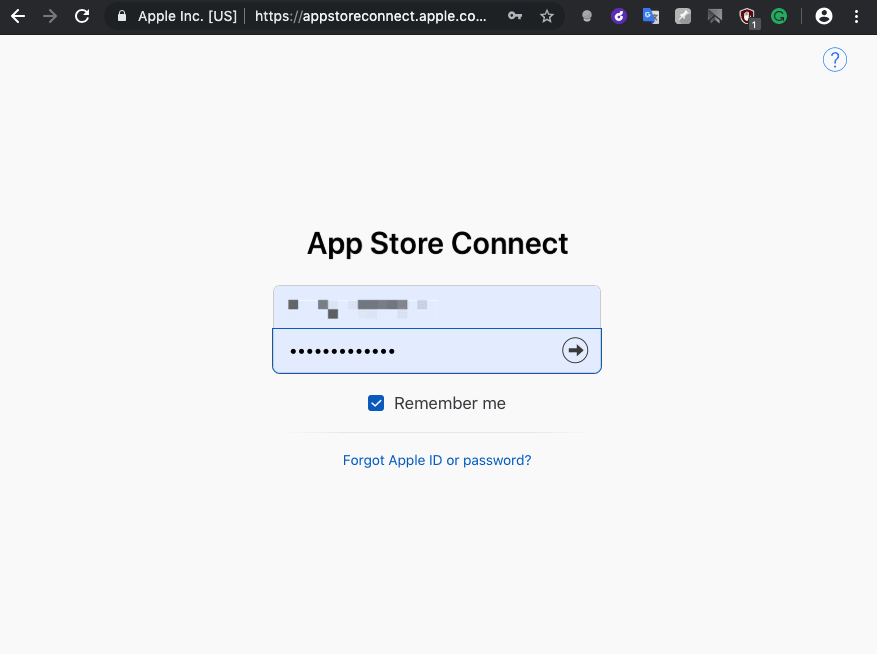
Task: Untick the Remember me checkbox
Action: click(x=376, y=403)
